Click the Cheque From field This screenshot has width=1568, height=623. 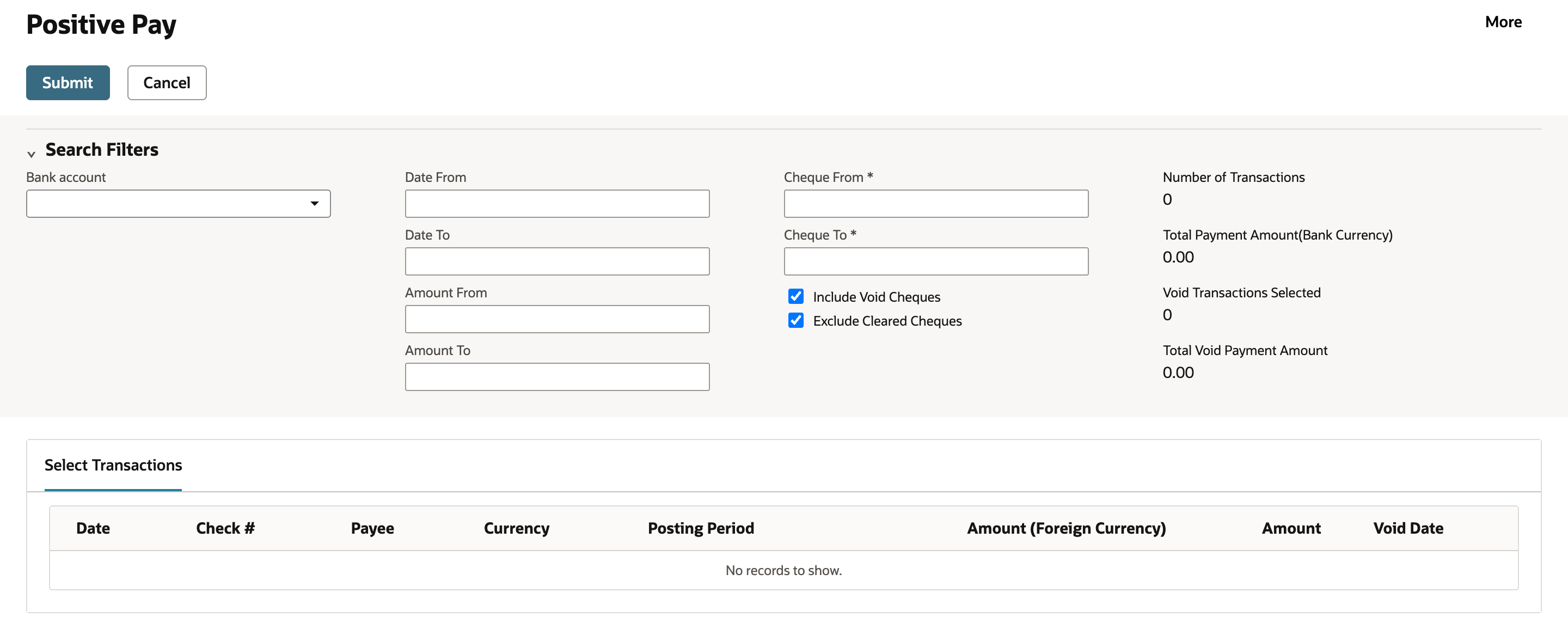935,204
